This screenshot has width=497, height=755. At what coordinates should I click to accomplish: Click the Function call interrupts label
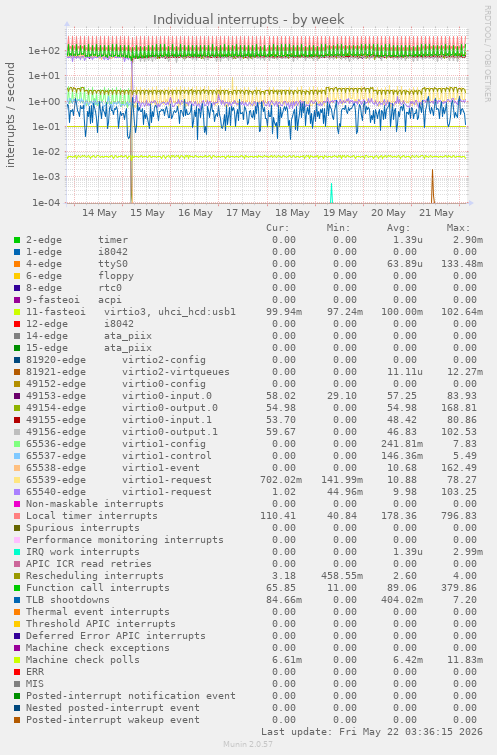(98, 587)
